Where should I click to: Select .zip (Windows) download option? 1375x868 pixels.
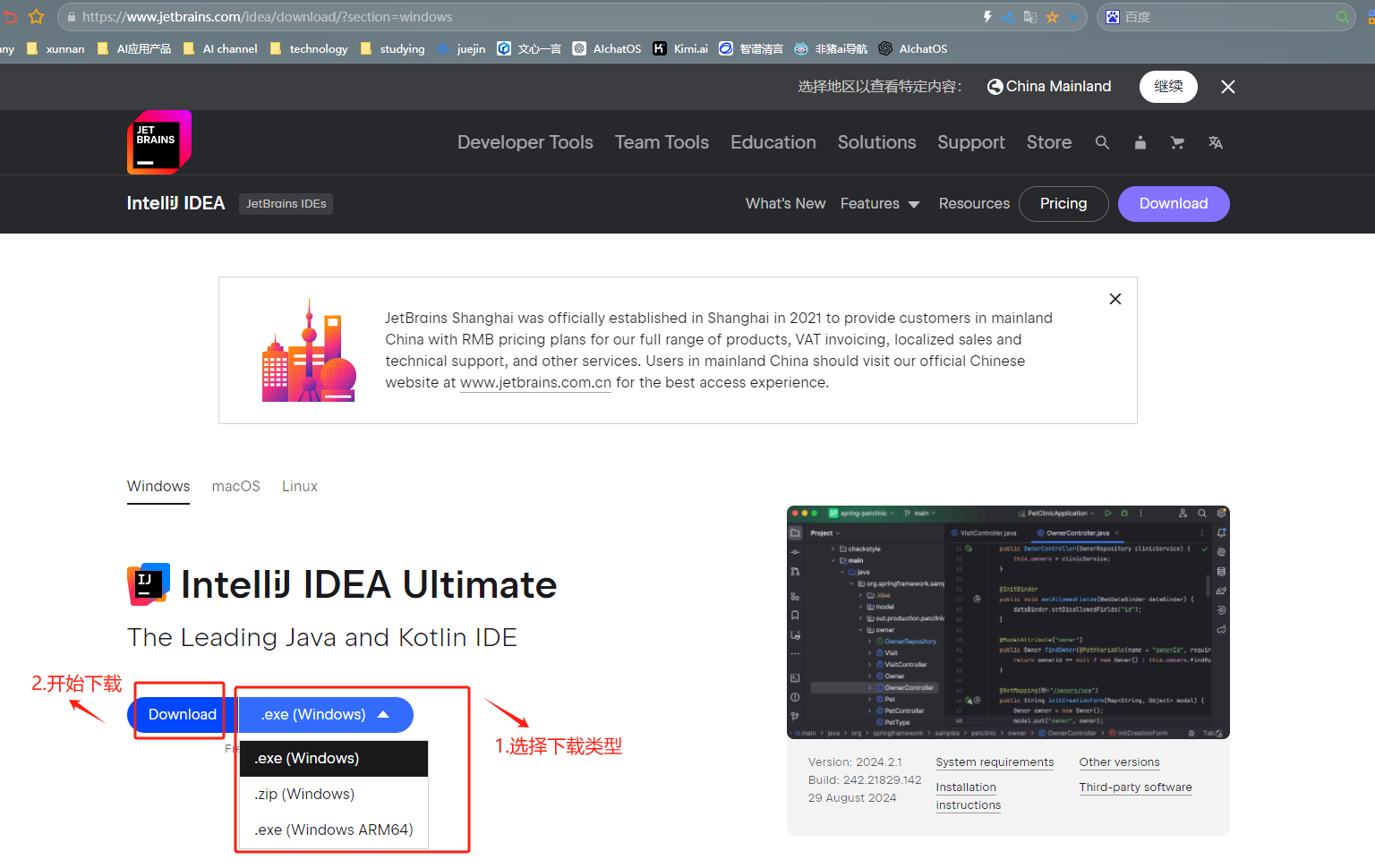pyautogui.click(x=334, y=794)
